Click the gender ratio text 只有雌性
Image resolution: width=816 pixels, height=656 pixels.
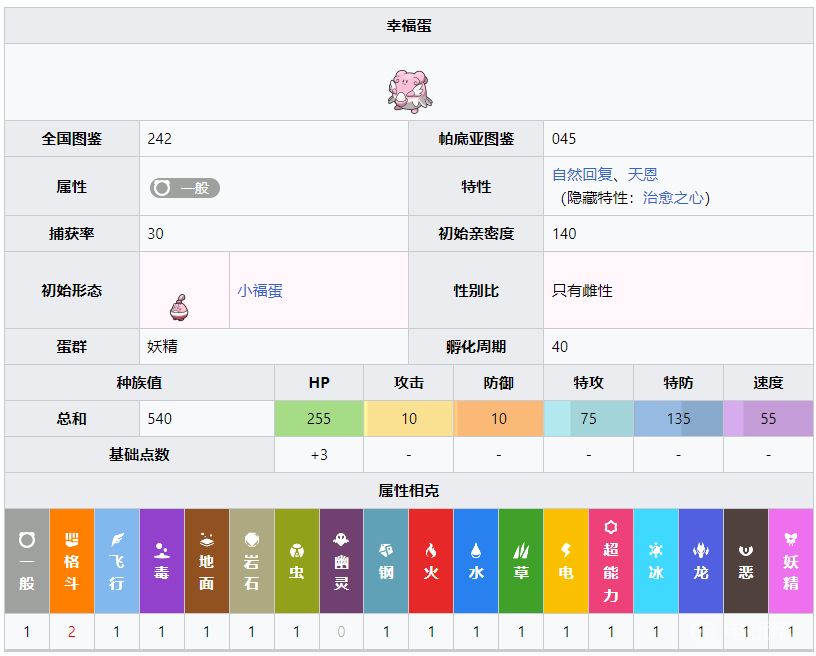click(x=582, y=290)
